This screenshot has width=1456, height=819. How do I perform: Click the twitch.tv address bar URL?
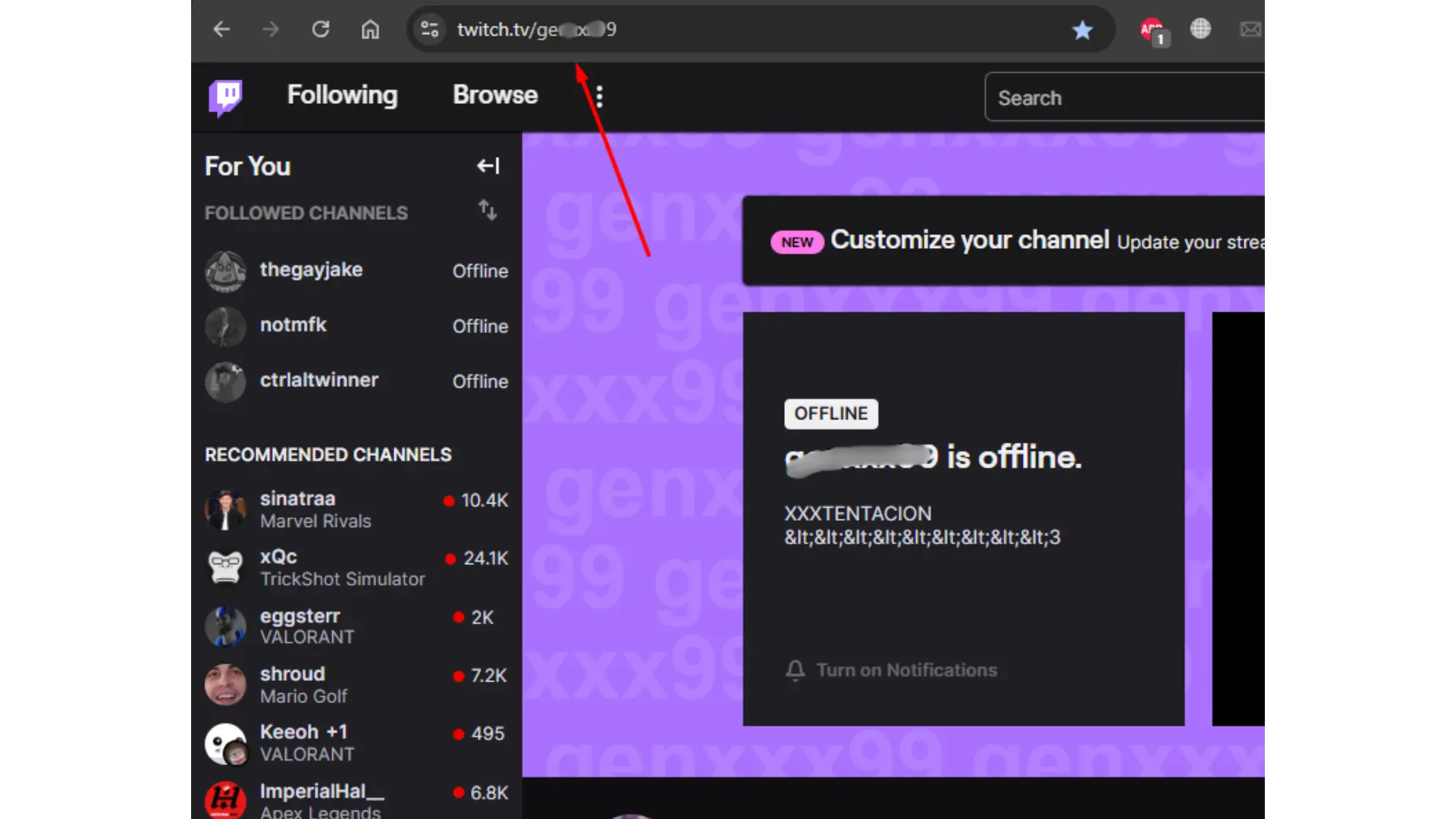pos(537,30)
